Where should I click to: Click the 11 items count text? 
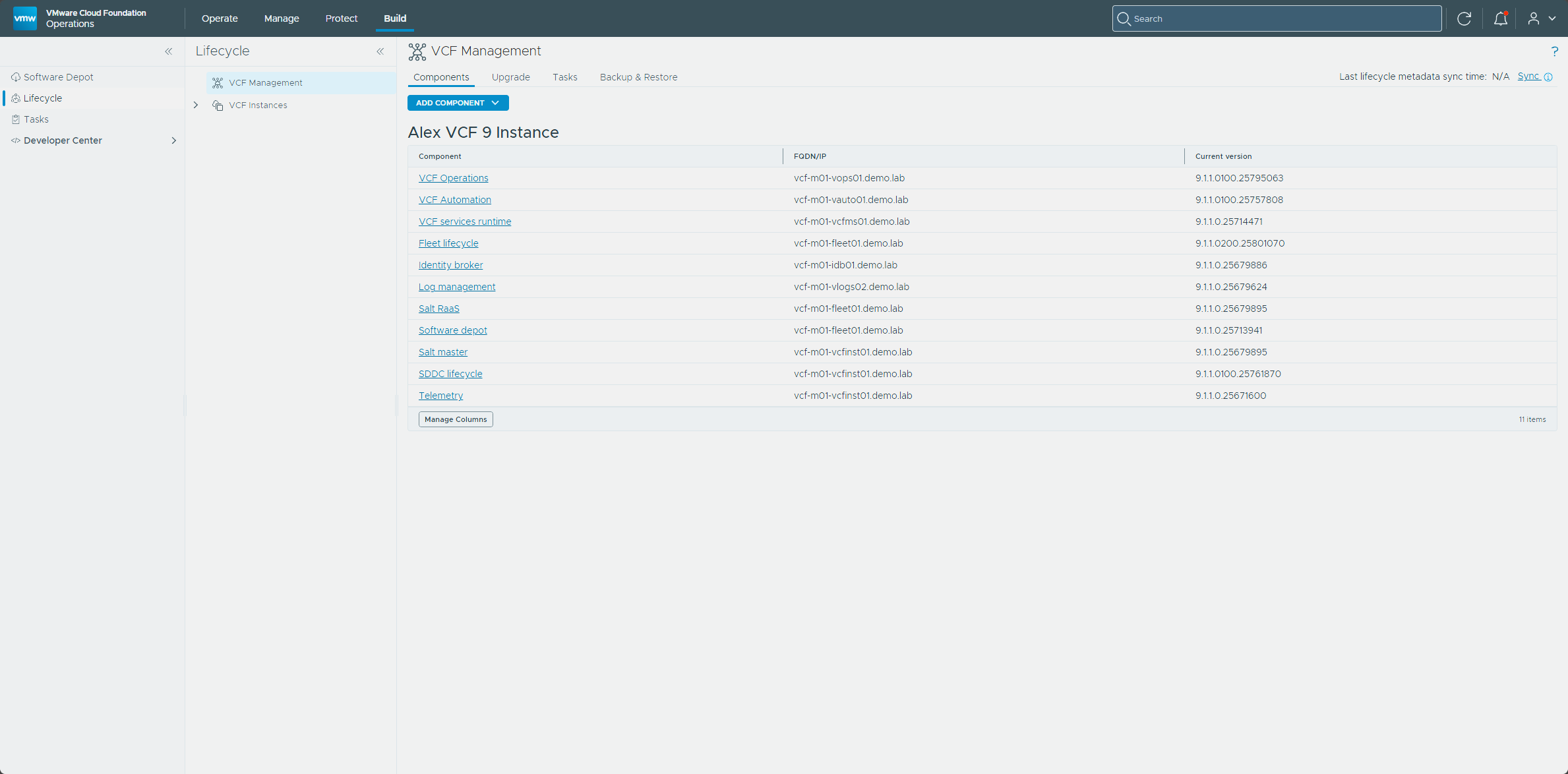point(1532,419)
